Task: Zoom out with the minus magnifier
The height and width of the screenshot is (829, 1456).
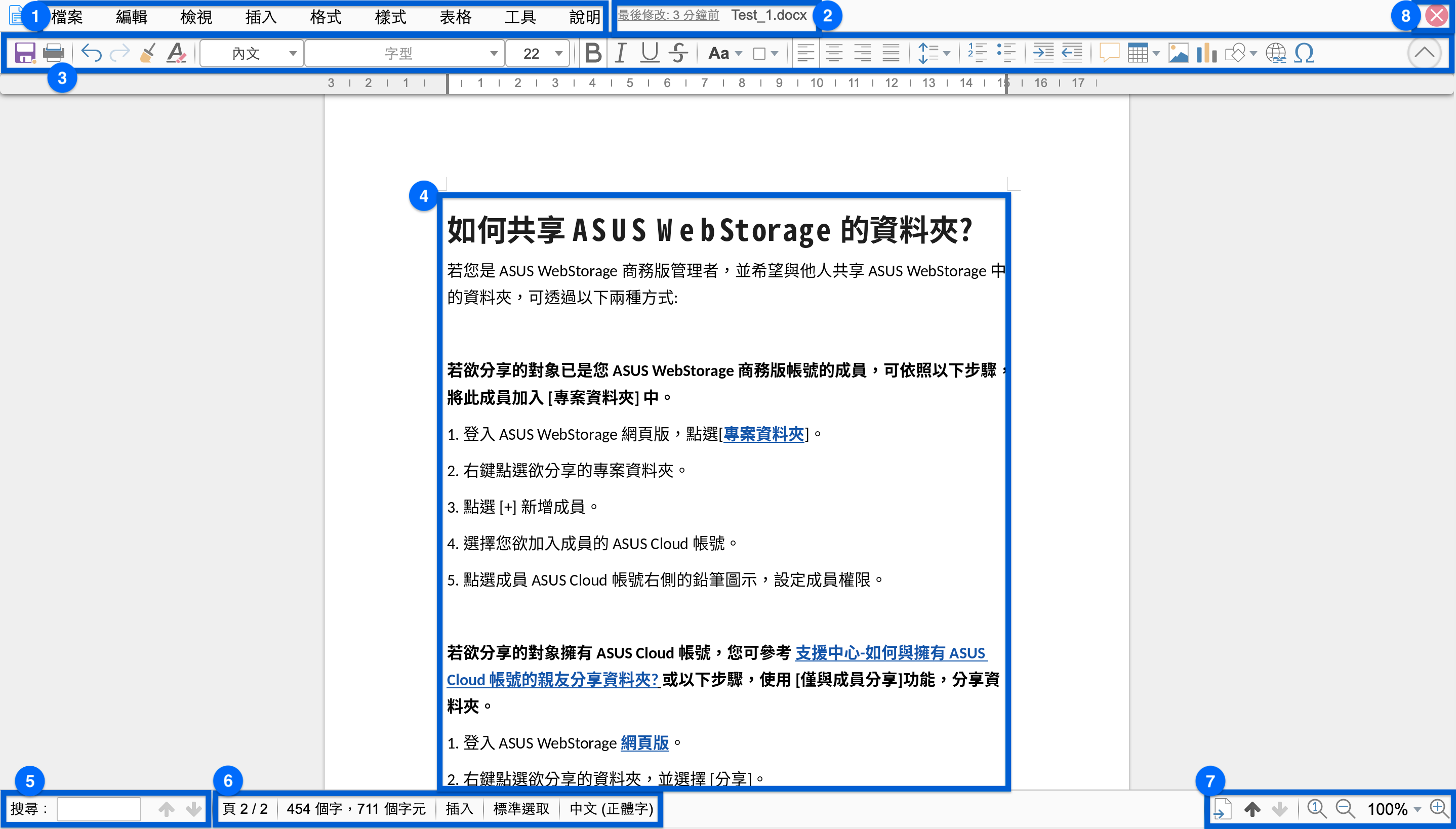Action: [1345, 809]
